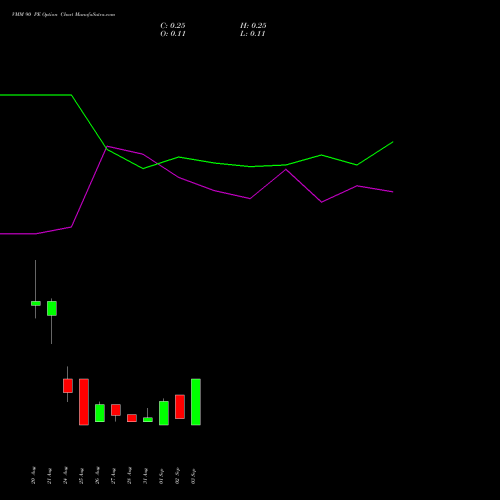
Task: Select the 24 Aug date label
Action: point(65,476)
